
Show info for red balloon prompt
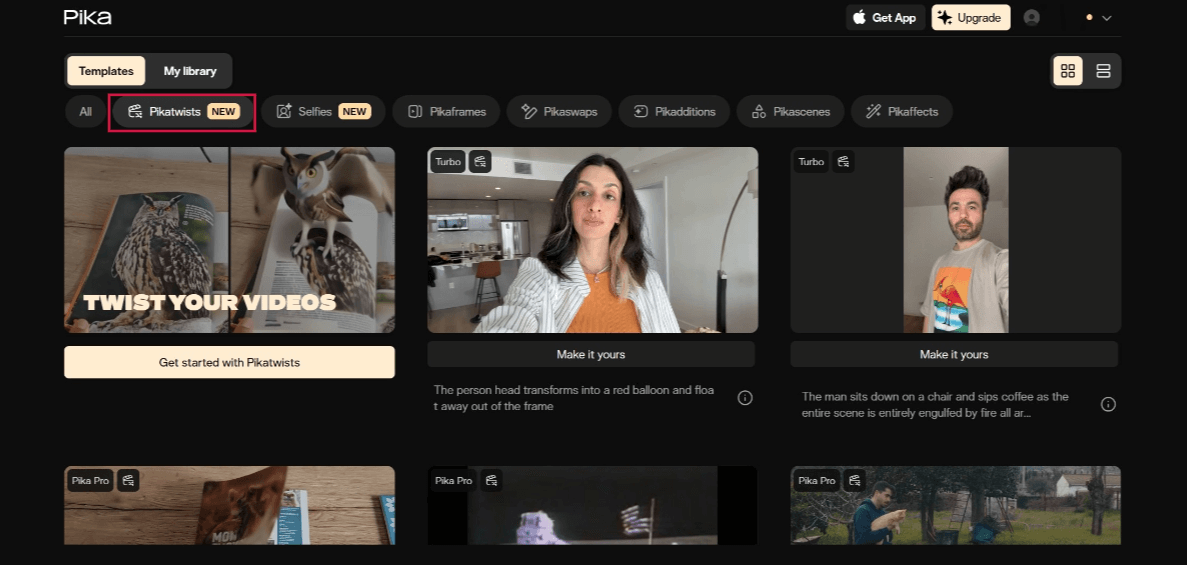(x=745, y=398)
